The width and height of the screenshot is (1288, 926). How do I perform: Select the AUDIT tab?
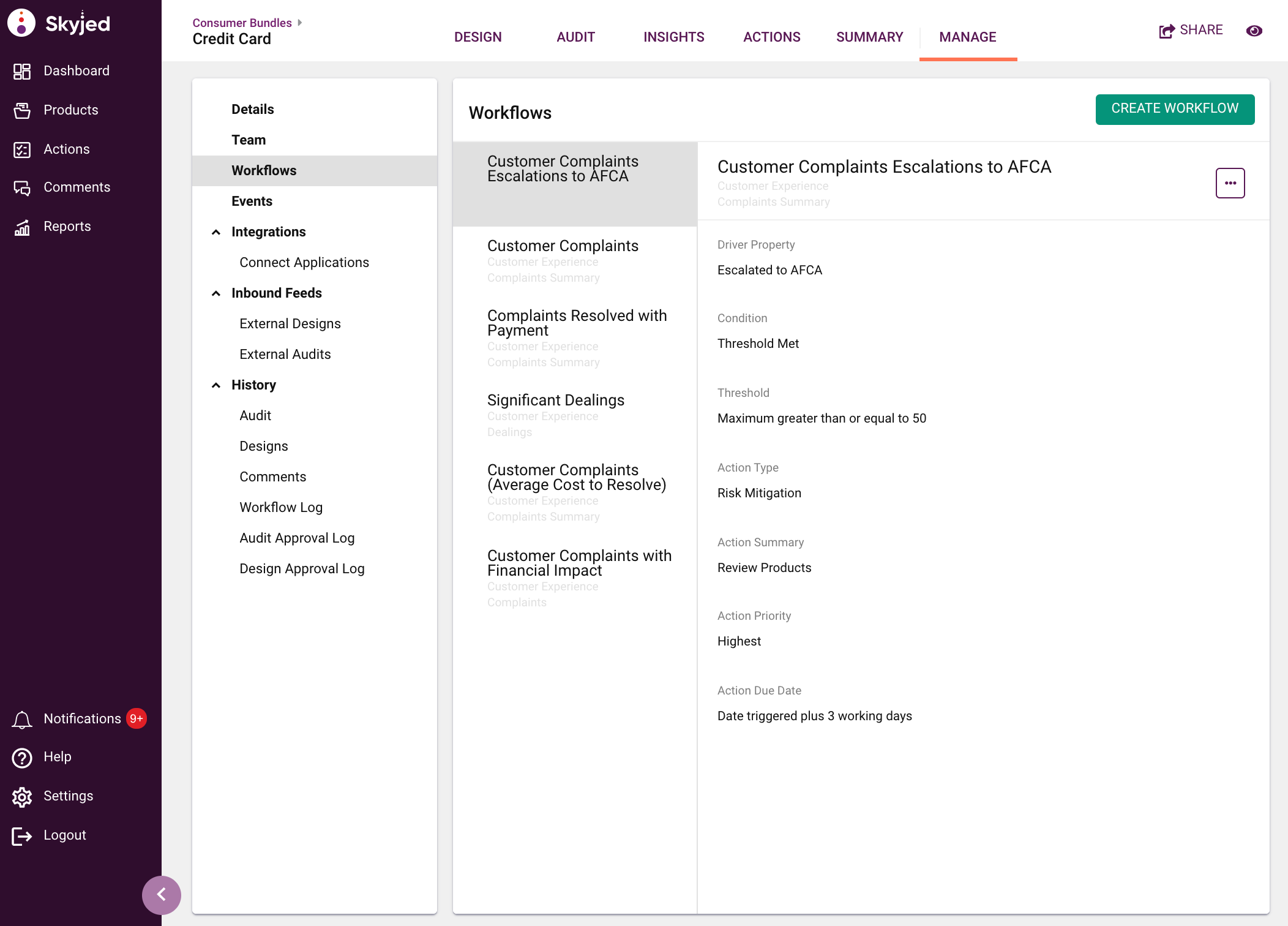click(x=576, y=36)
